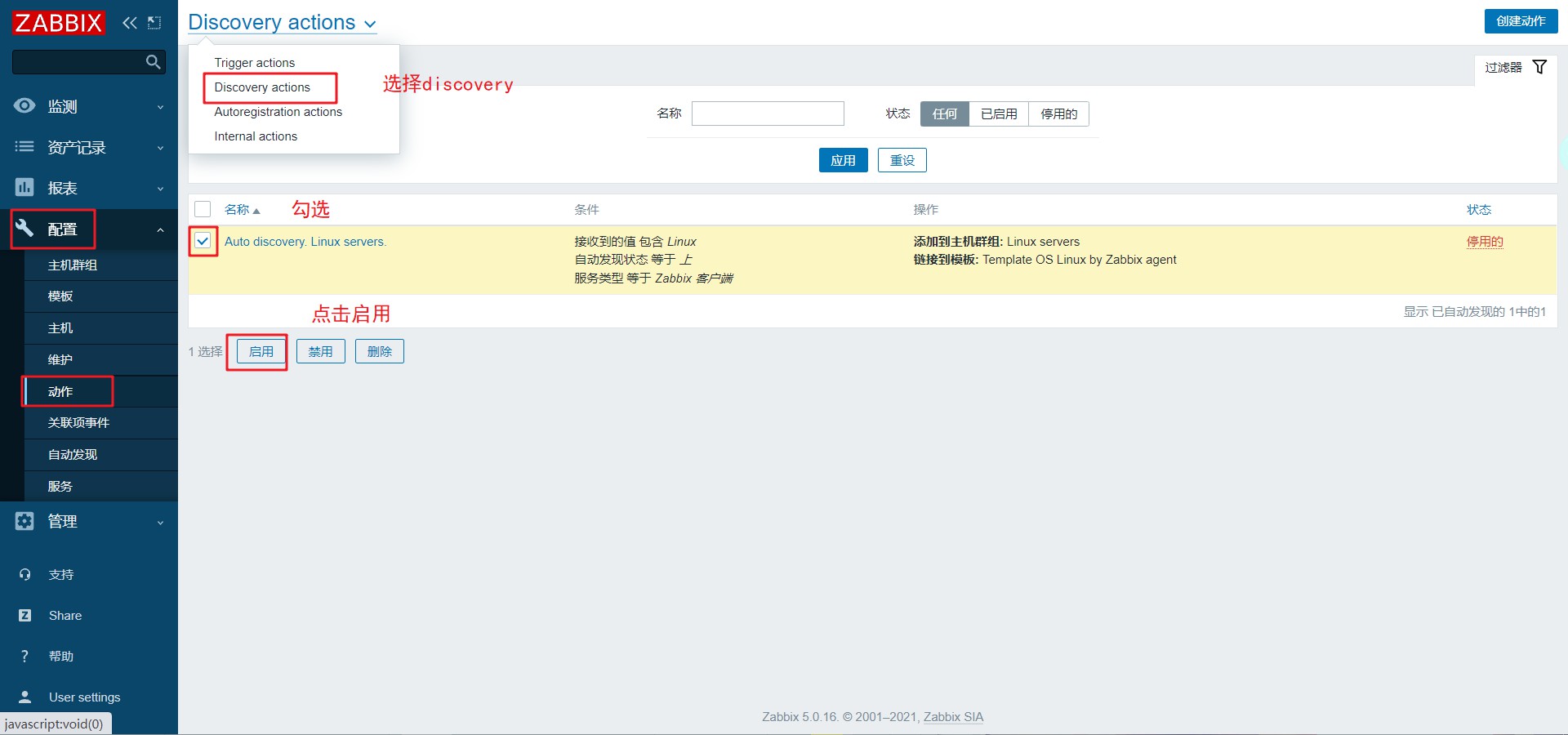Click the 条件 column header text
Screen dimensions: 1568x735
(586, 210)
